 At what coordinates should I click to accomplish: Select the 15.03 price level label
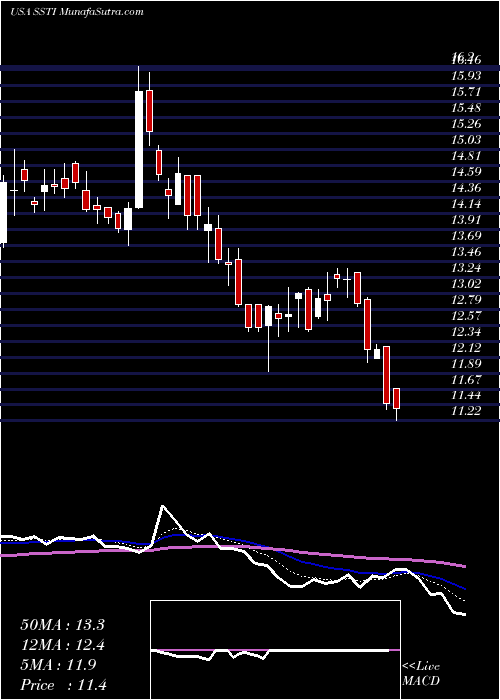(466, 140)
